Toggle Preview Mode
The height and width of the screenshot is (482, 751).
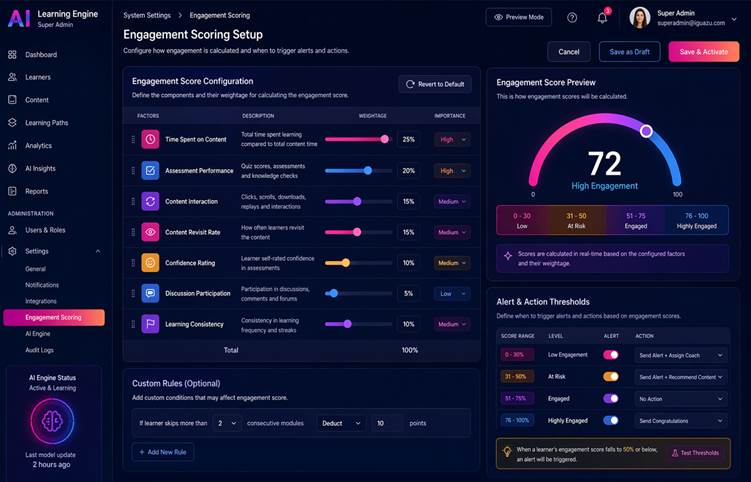519,17
